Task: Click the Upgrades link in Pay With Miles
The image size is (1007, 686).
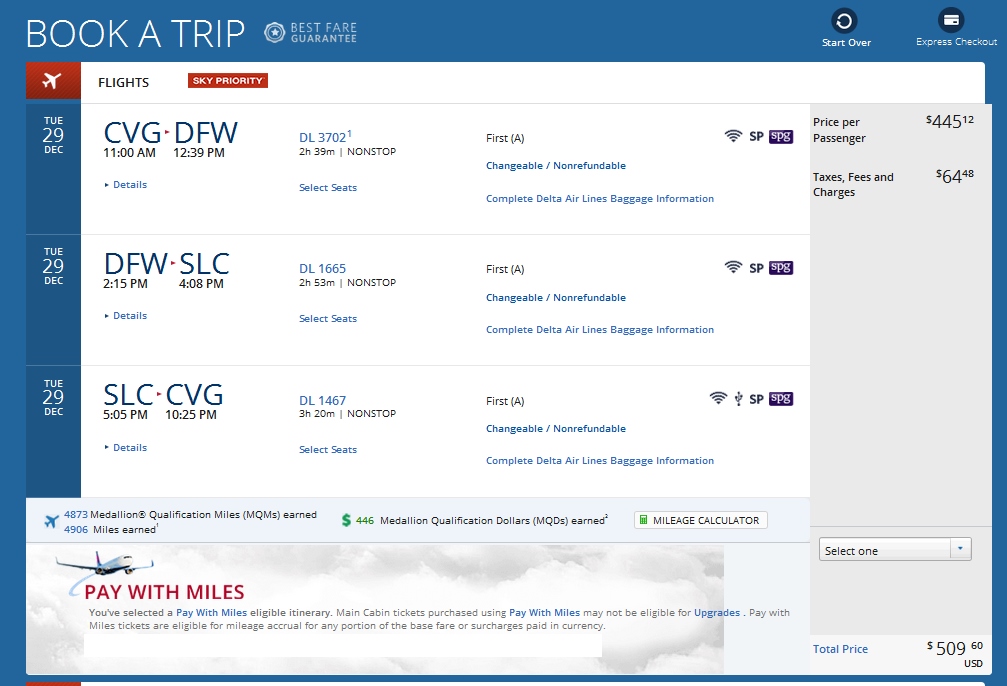Action: point(717,613)
